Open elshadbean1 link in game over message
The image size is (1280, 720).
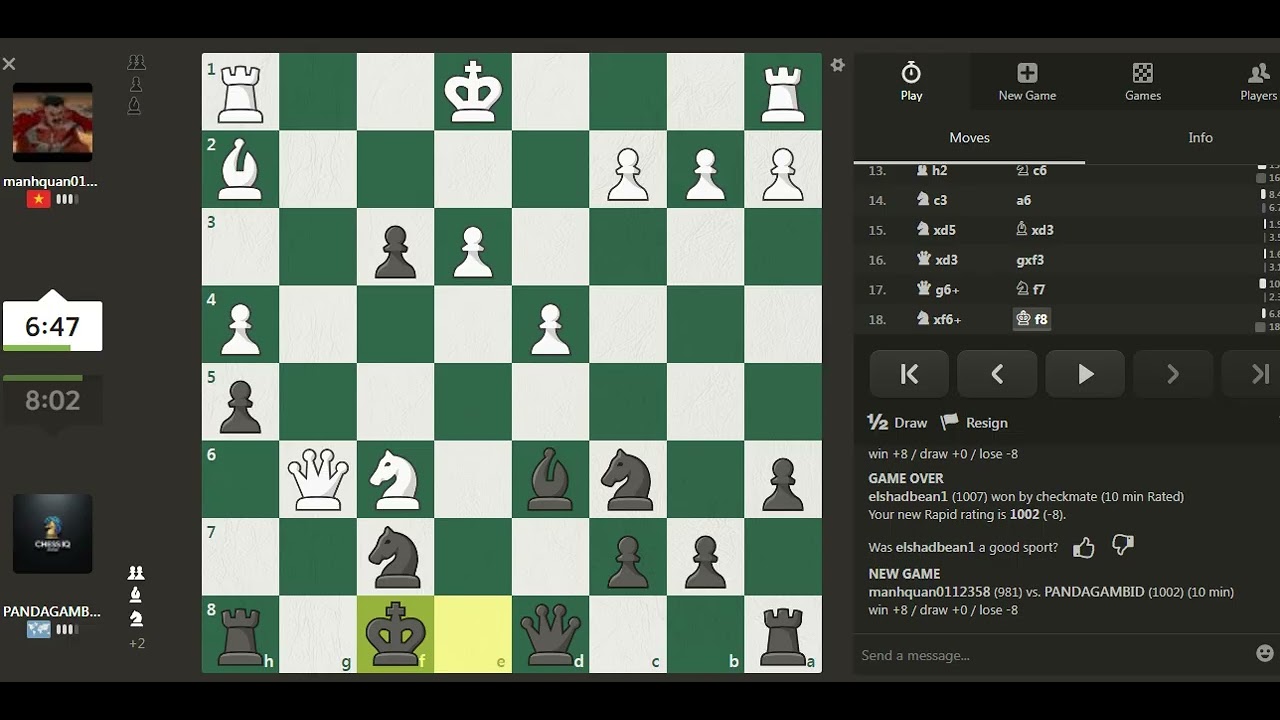click(x=907, y=496)
